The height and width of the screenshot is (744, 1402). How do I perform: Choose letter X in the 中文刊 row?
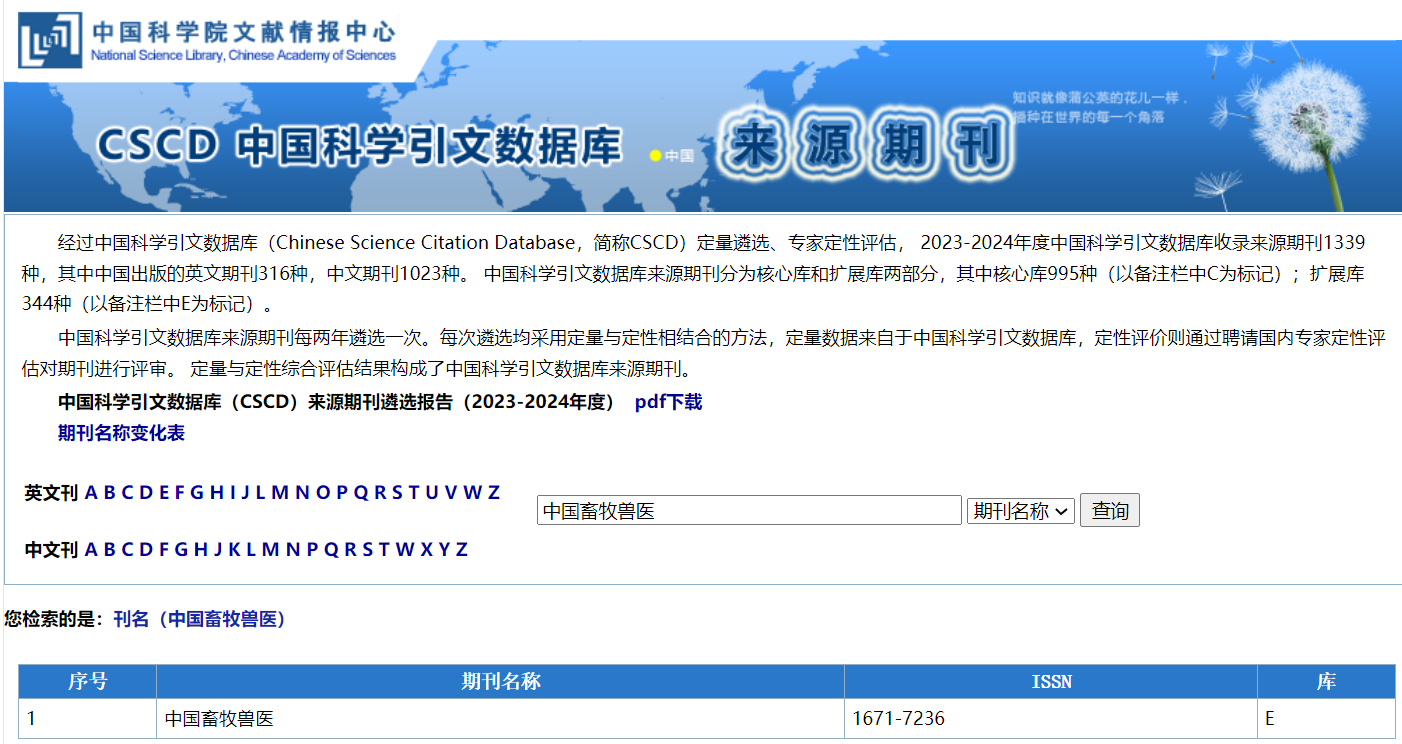click(427, 550)
